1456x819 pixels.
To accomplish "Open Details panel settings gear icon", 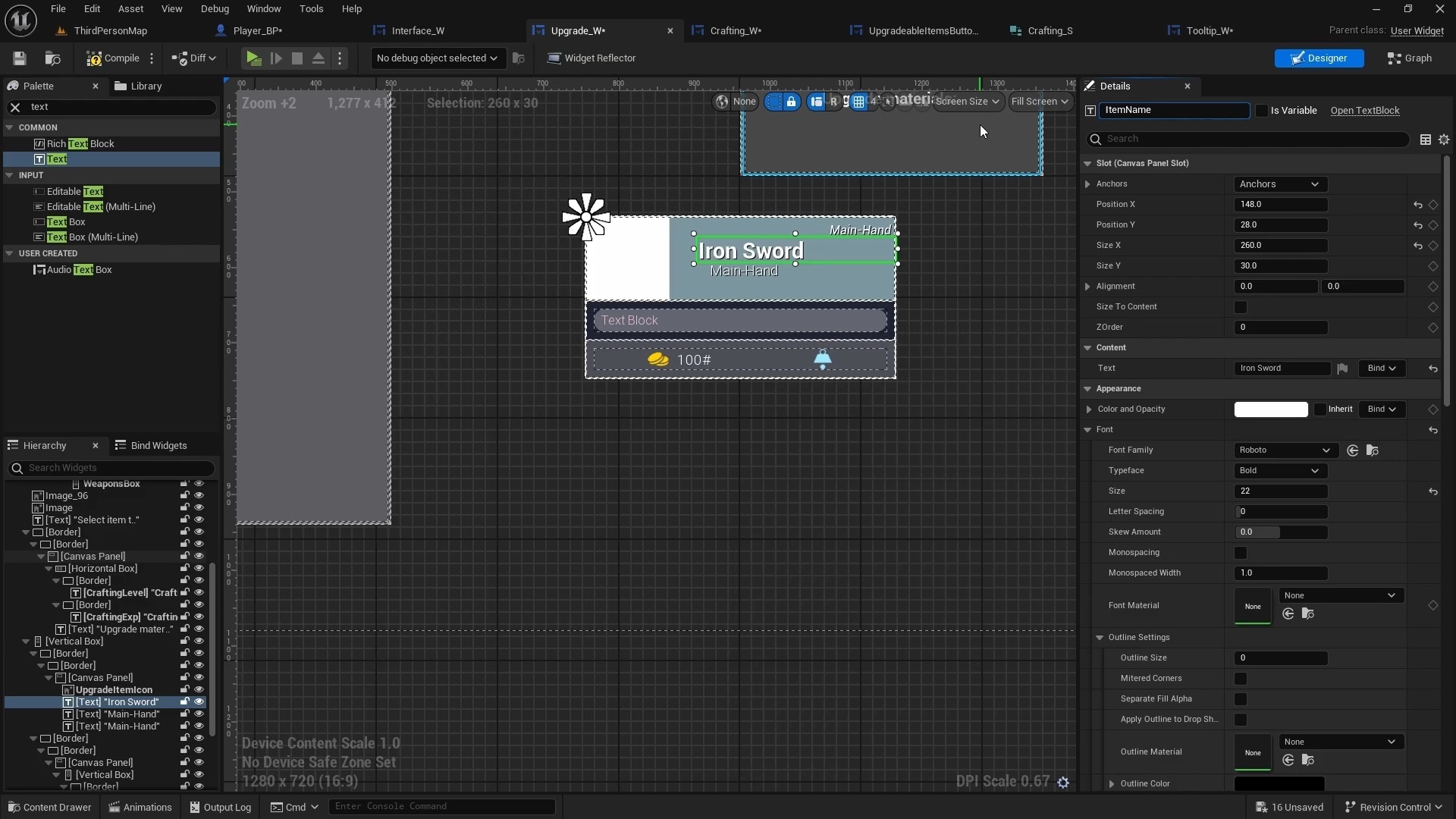I will 1444,140.
